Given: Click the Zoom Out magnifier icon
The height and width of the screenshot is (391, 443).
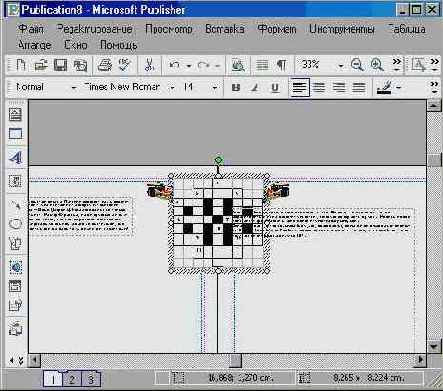Looking at the screenshot, I should pos(357,65).
